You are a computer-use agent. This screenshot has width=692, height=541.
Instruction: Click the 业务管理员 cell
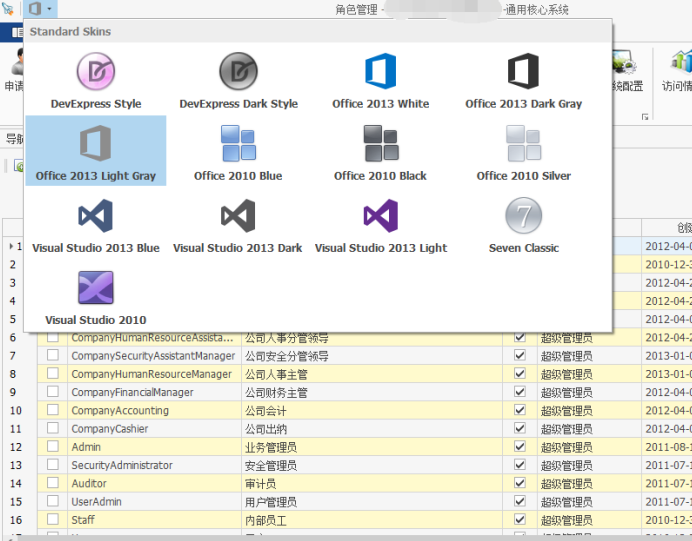pos(372,447)
